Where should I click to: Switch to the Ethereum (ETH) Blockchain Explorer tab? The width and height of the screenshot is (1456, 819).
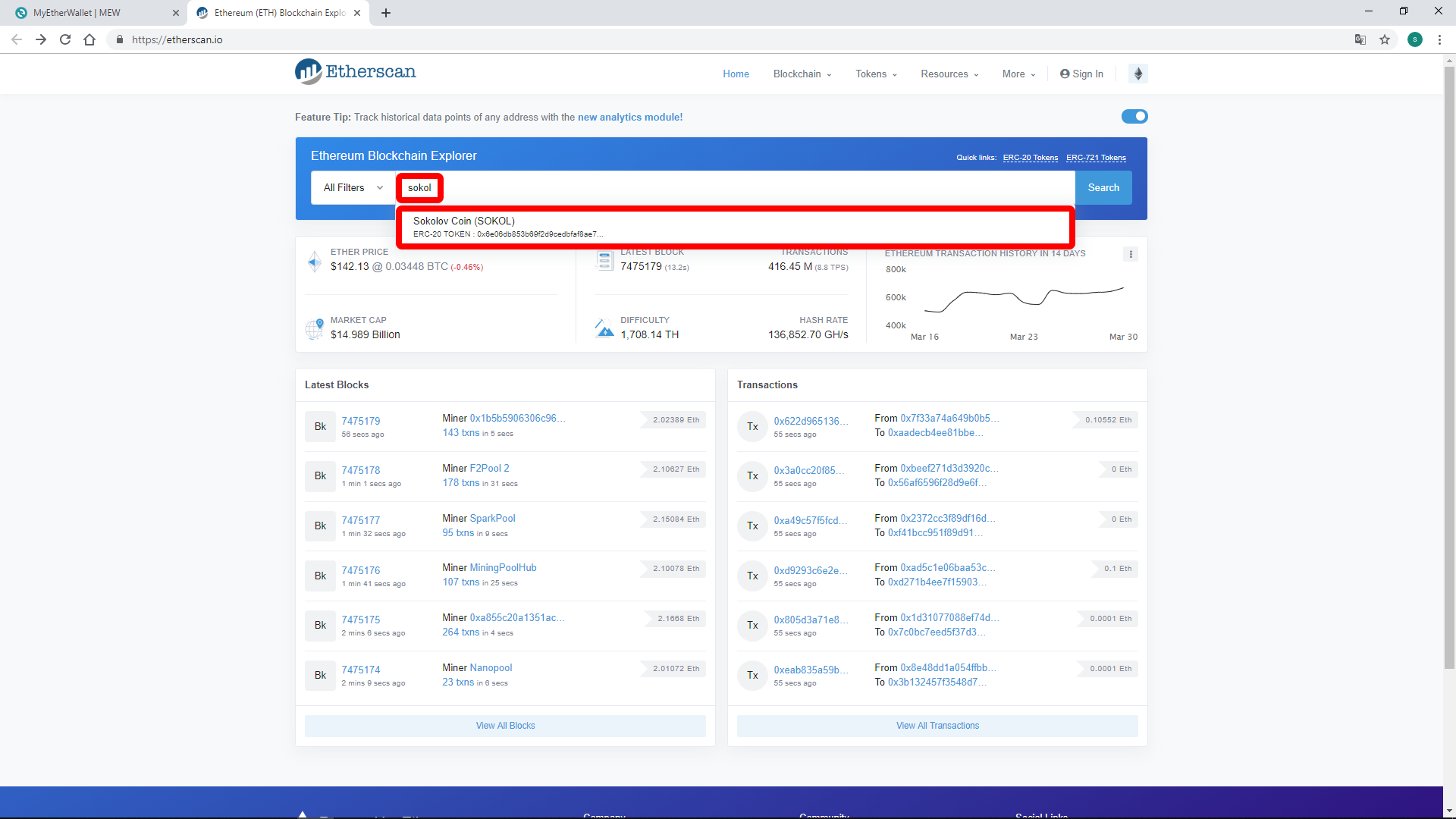tap(280, 13)
